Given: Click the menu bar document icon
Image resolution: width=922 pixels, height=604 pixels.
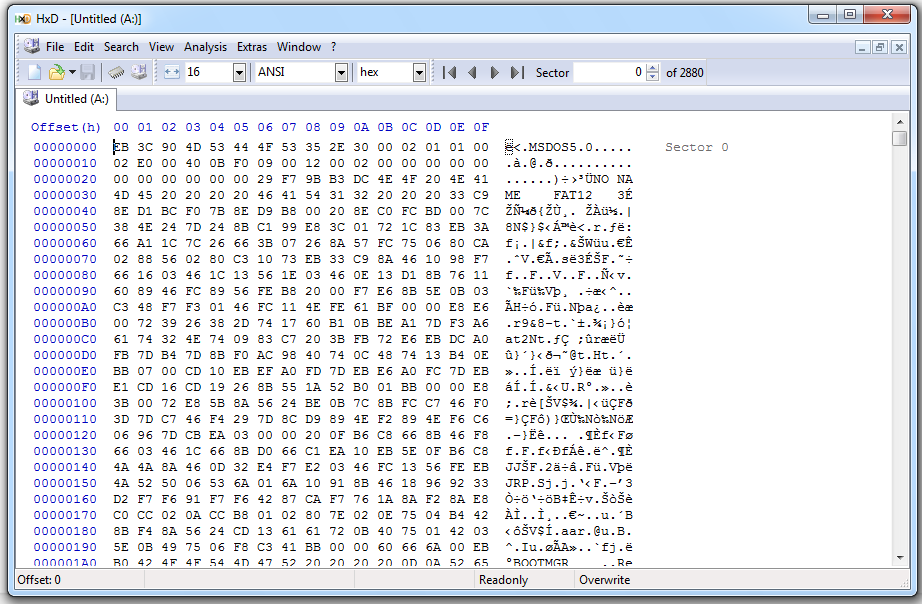Looking at the screenshot, I should (x=32, y=46).
